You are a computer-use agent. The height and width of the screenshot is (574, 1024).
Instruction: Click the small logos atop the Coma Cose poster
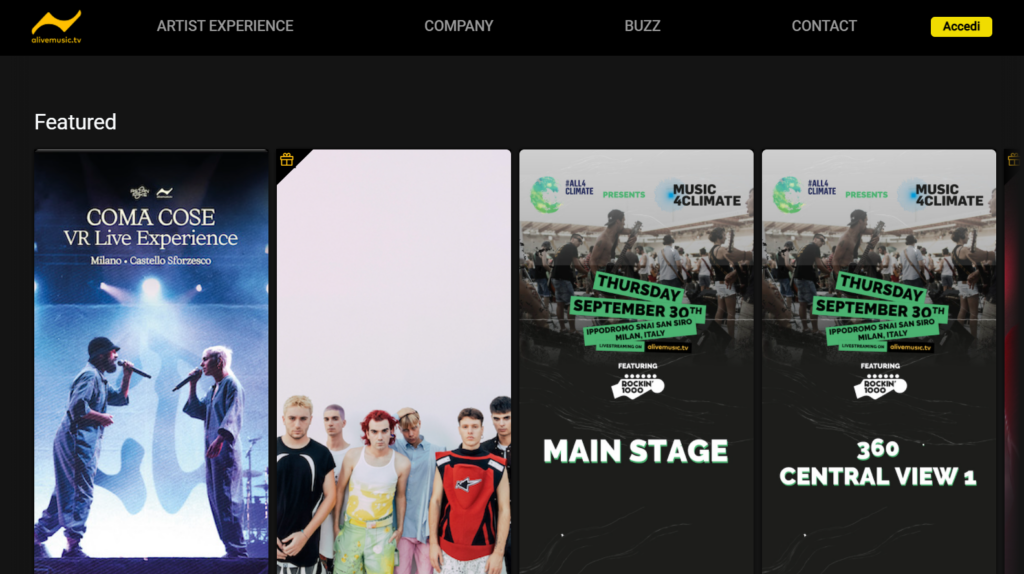152,192
